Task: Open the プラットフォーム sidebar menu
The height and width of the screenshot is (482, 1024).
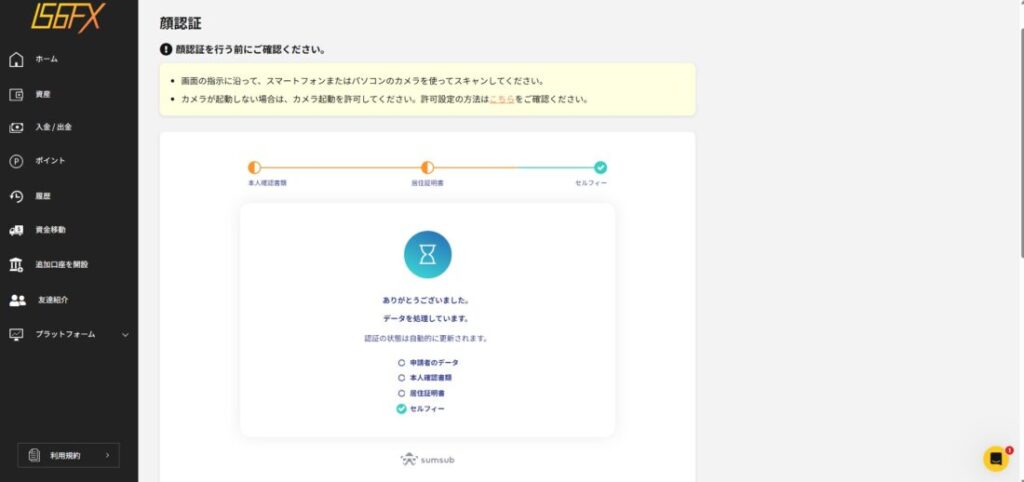Action: 65,334
